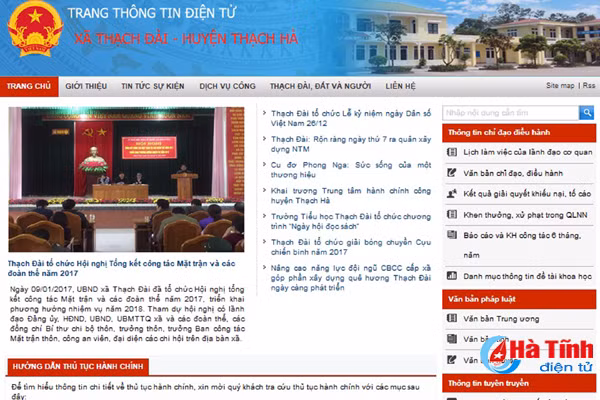Open news Rộn ràng ngày thứ 7 ra quân
Image resolution: width=600 pixels, height=400 pixels.
(351, 144)
